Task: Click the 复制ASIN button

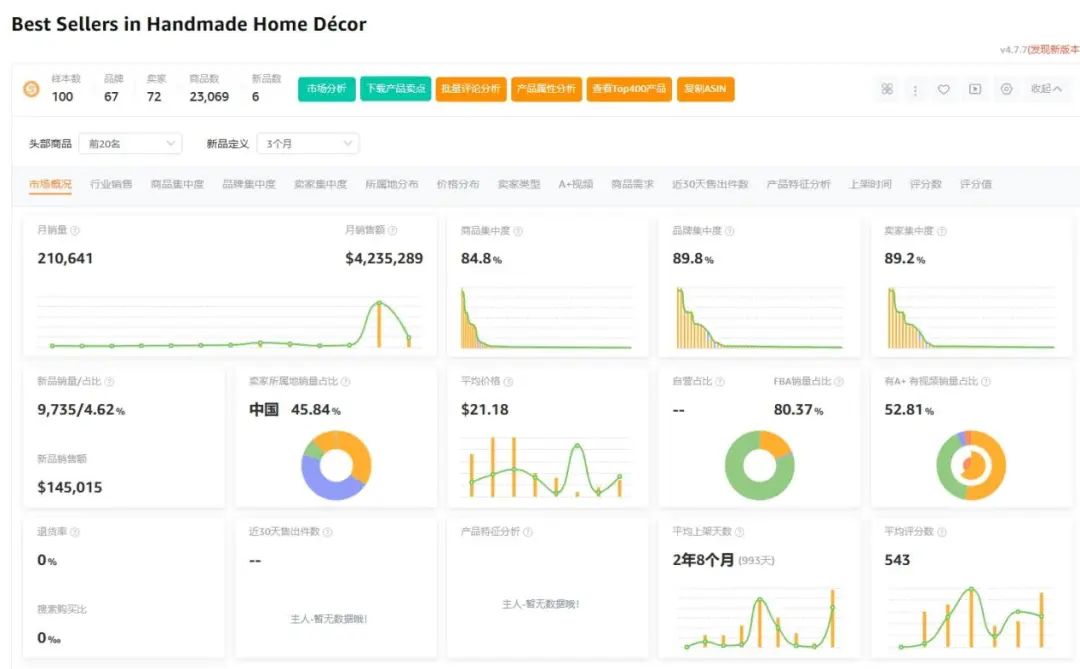Action: (705, 89)
